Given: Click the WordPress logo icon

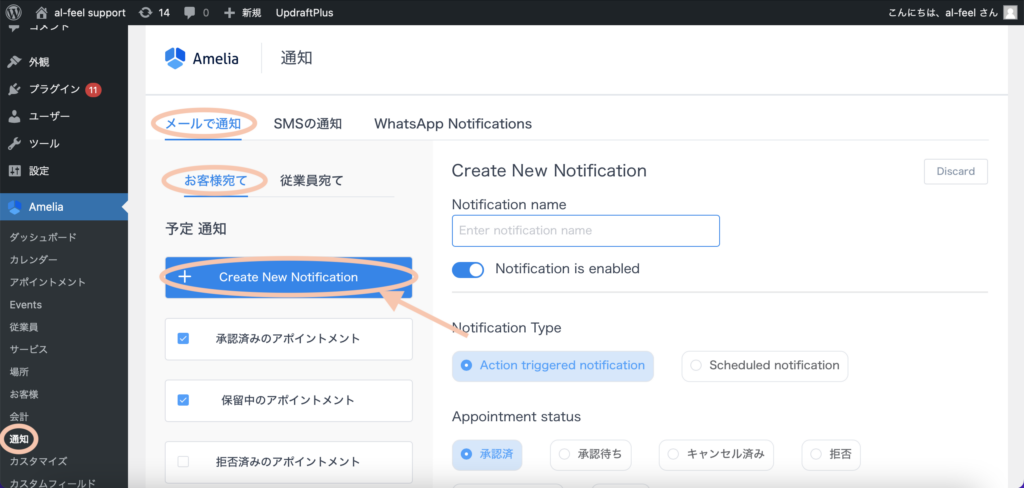Looking at the screenshot, I should click(14, 13).
